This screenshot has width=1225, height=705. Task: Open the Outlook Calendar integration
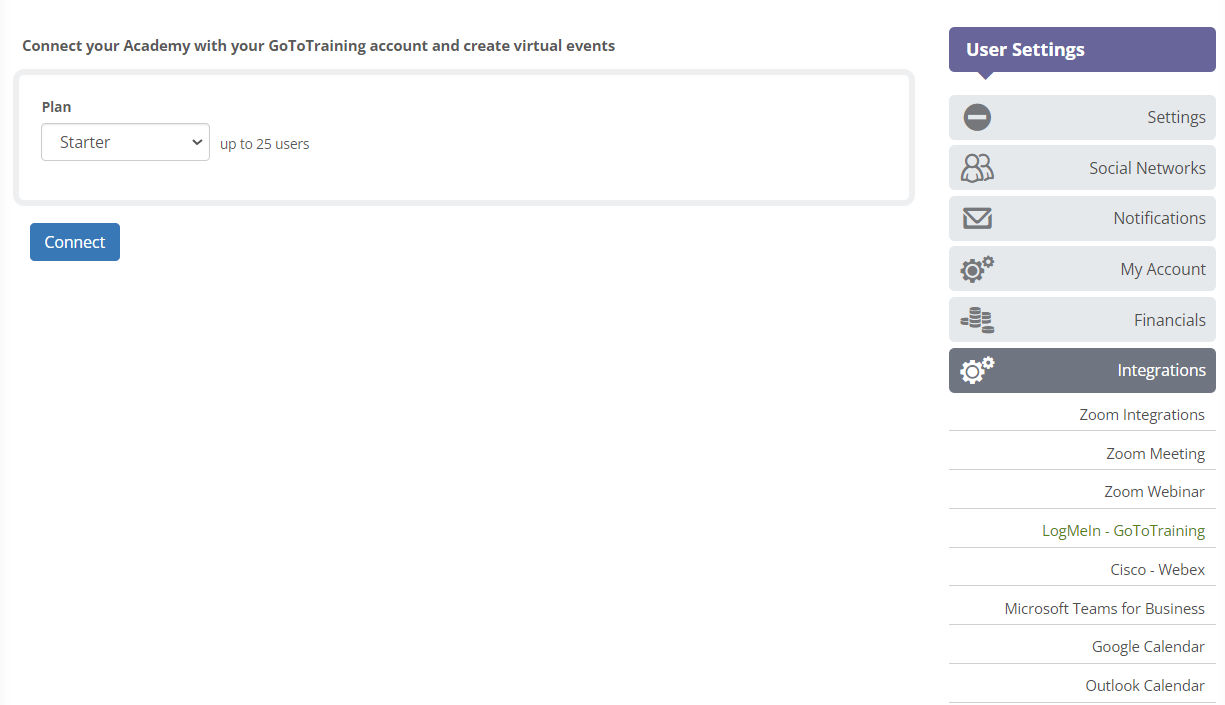coord(1145,685)
